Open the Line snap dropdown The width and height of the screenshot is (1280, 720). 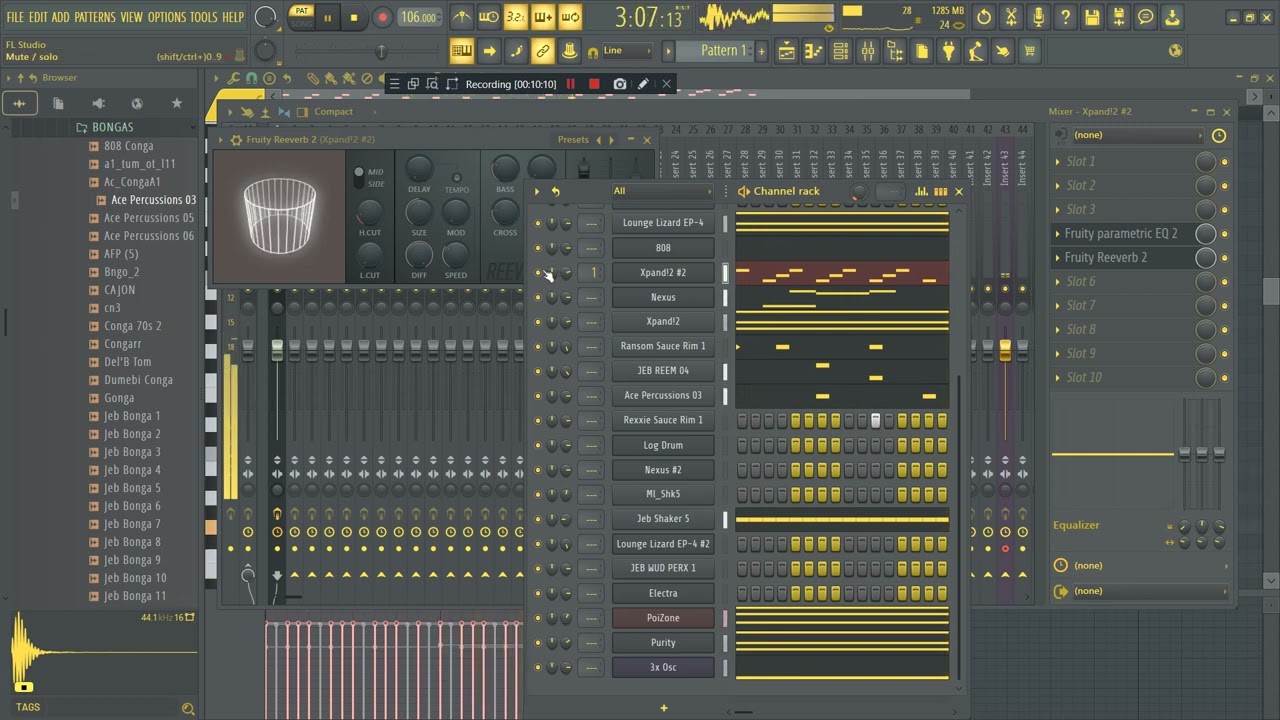tap(627, 51)
